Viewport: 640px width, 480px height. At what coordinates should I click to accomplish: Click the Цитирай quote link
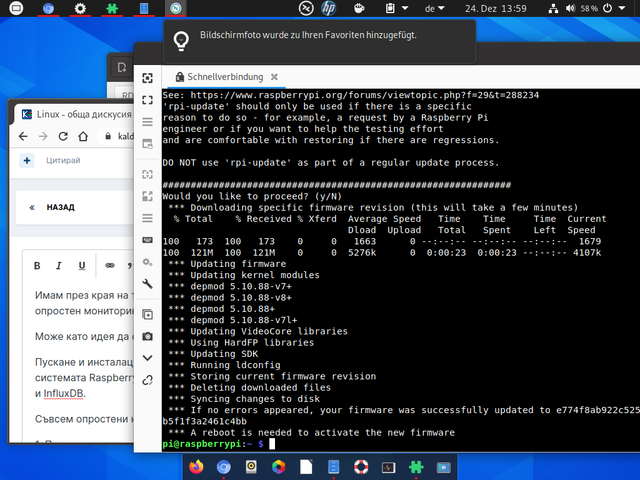tap(63, 160)
